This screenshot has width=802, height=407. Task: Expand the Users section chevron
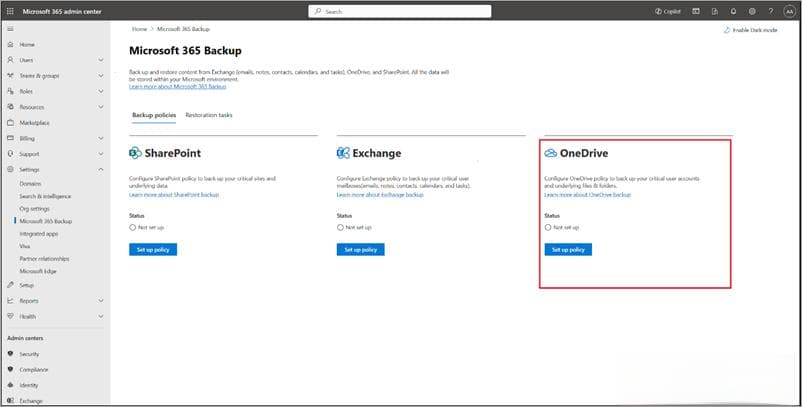coord(101,60)
